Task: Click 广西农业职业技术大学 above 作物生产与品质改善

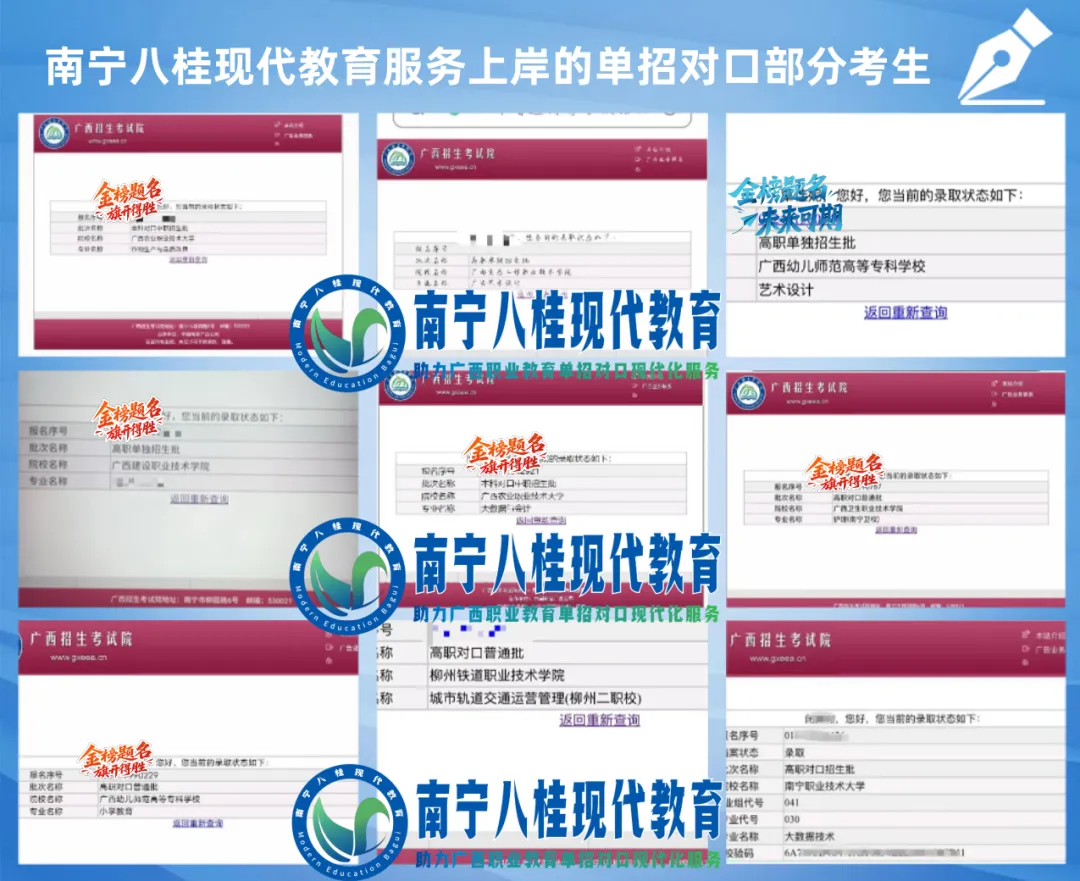Action: pyautogui.click(x=163, y=238)
